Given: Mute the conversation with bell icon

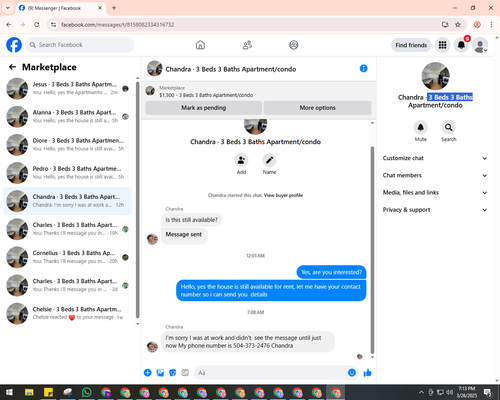Looking at the screenshot, I should coord(421,127).
